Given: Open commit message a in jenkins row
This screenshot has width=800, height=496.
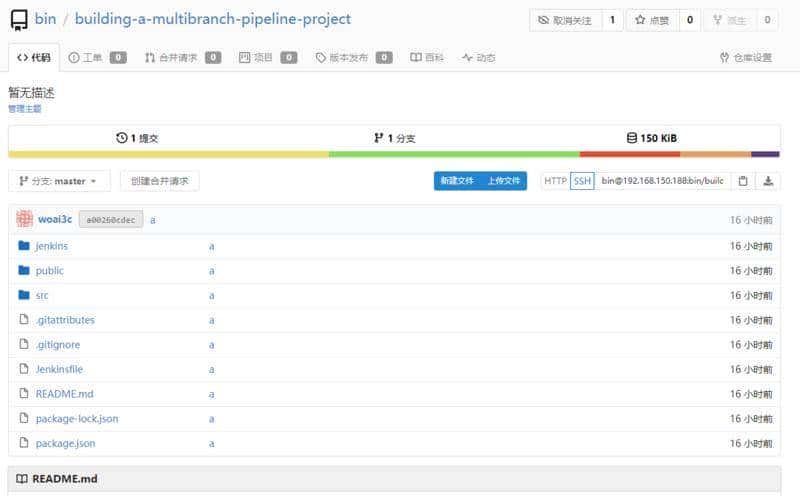Looking at the screenshot, I should click(x=211, y=246).
